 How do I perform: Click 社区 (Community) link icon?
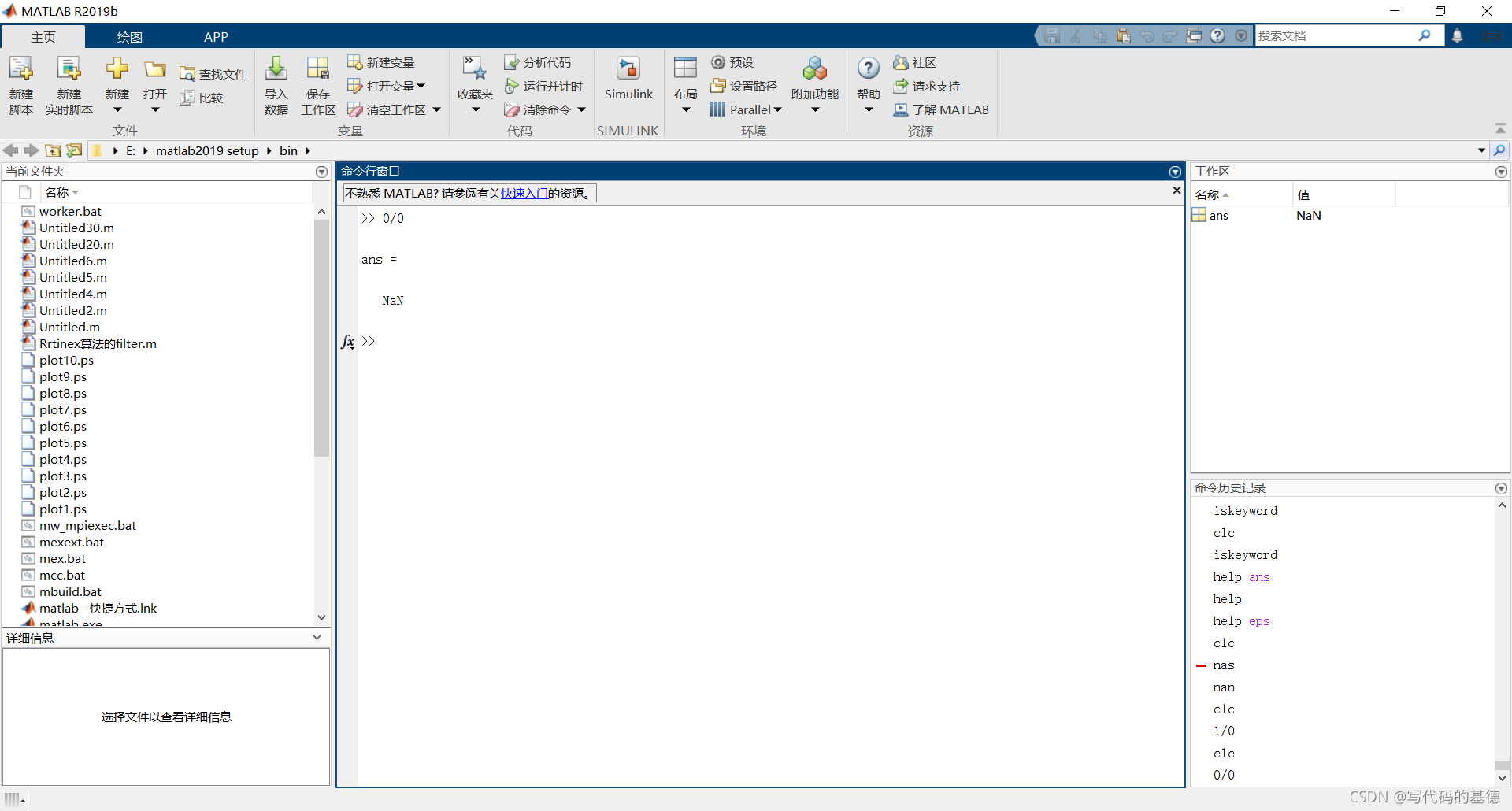901,62
